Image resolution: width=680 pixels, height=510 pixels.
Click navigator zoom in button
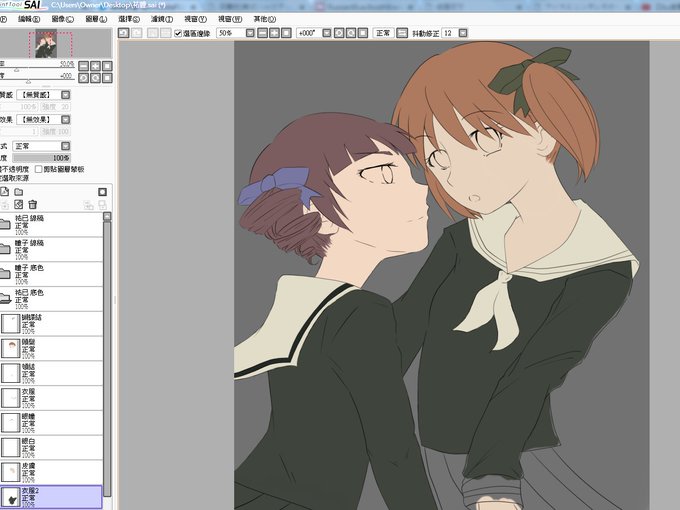(x=95, y=66)
